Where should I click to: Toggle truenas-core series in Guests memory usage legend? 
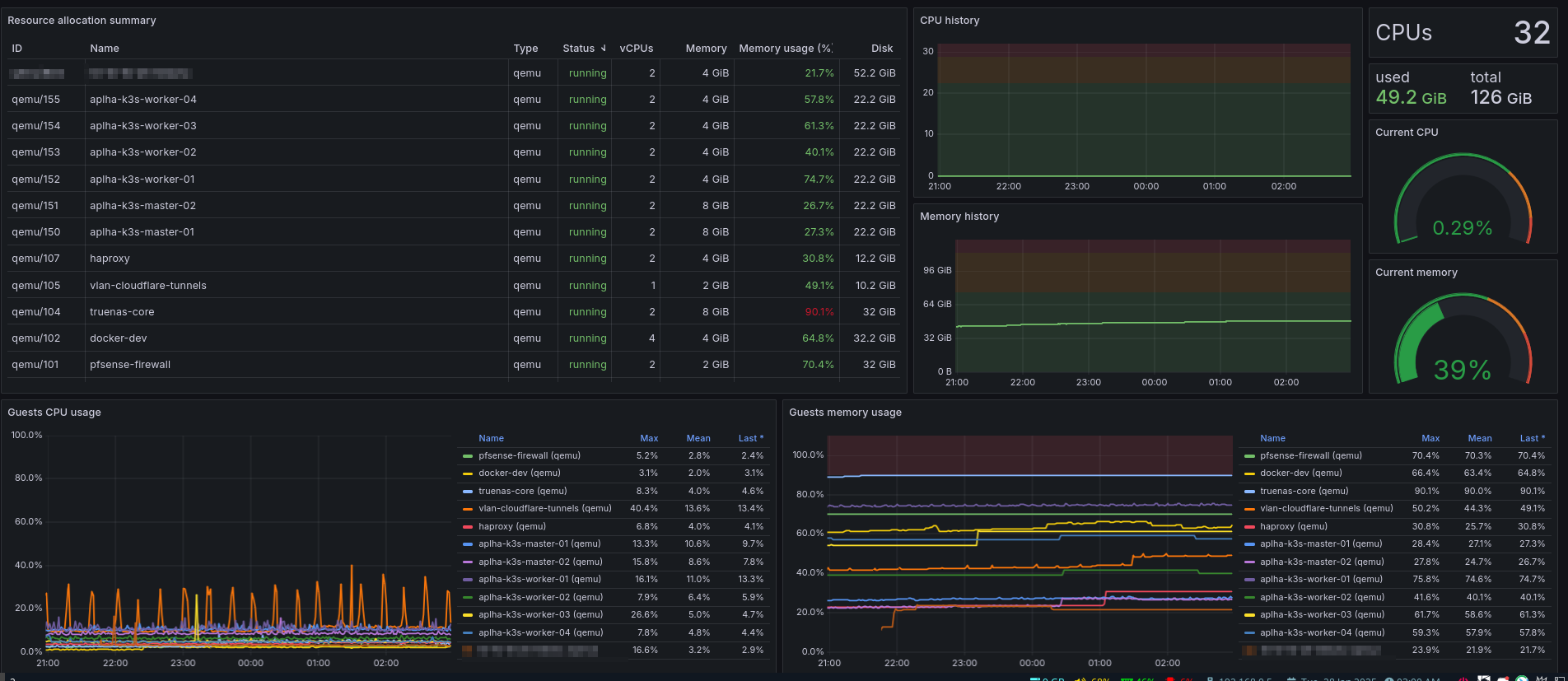pyautogui.click(x=1304, y=492)
